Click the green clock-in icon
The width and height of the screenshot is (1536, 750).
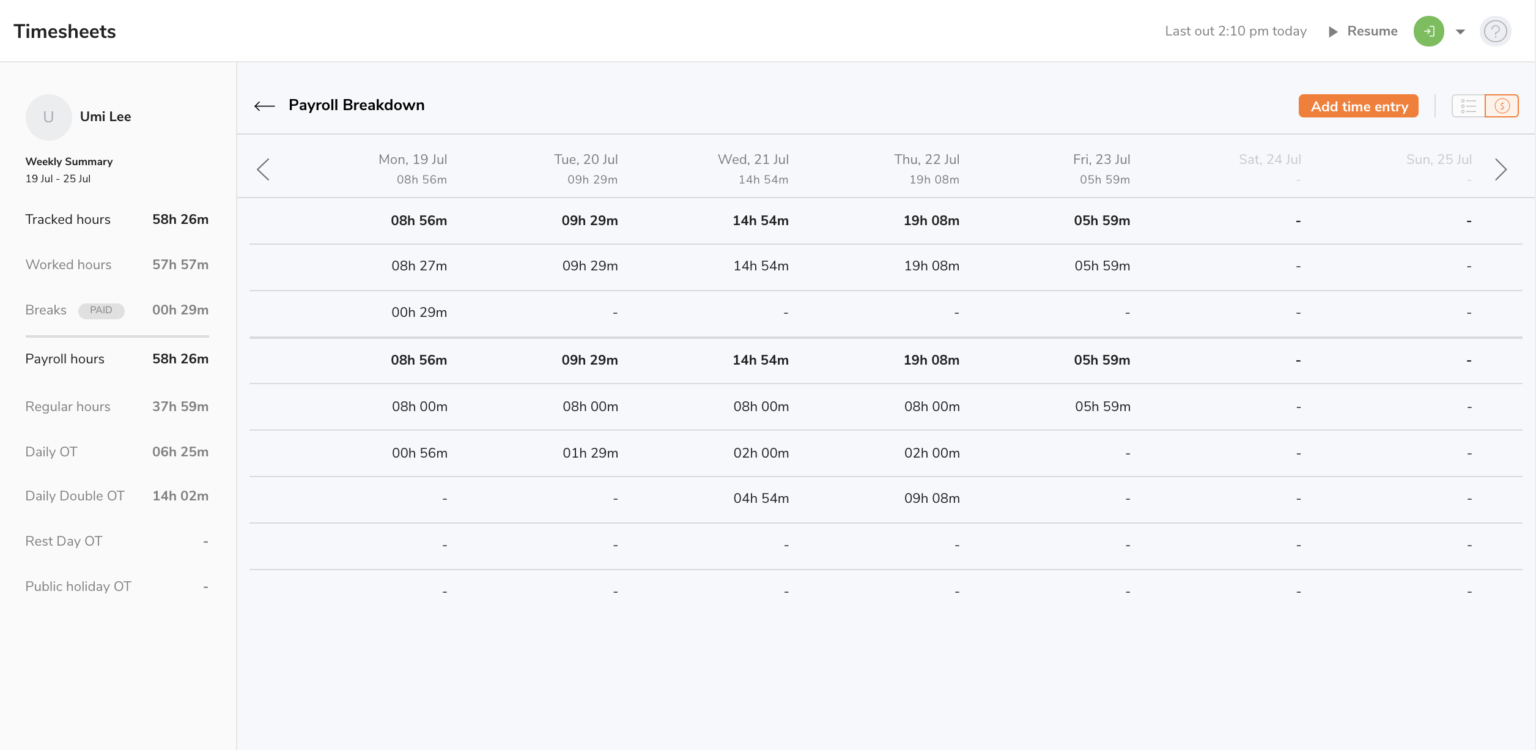1428,31
